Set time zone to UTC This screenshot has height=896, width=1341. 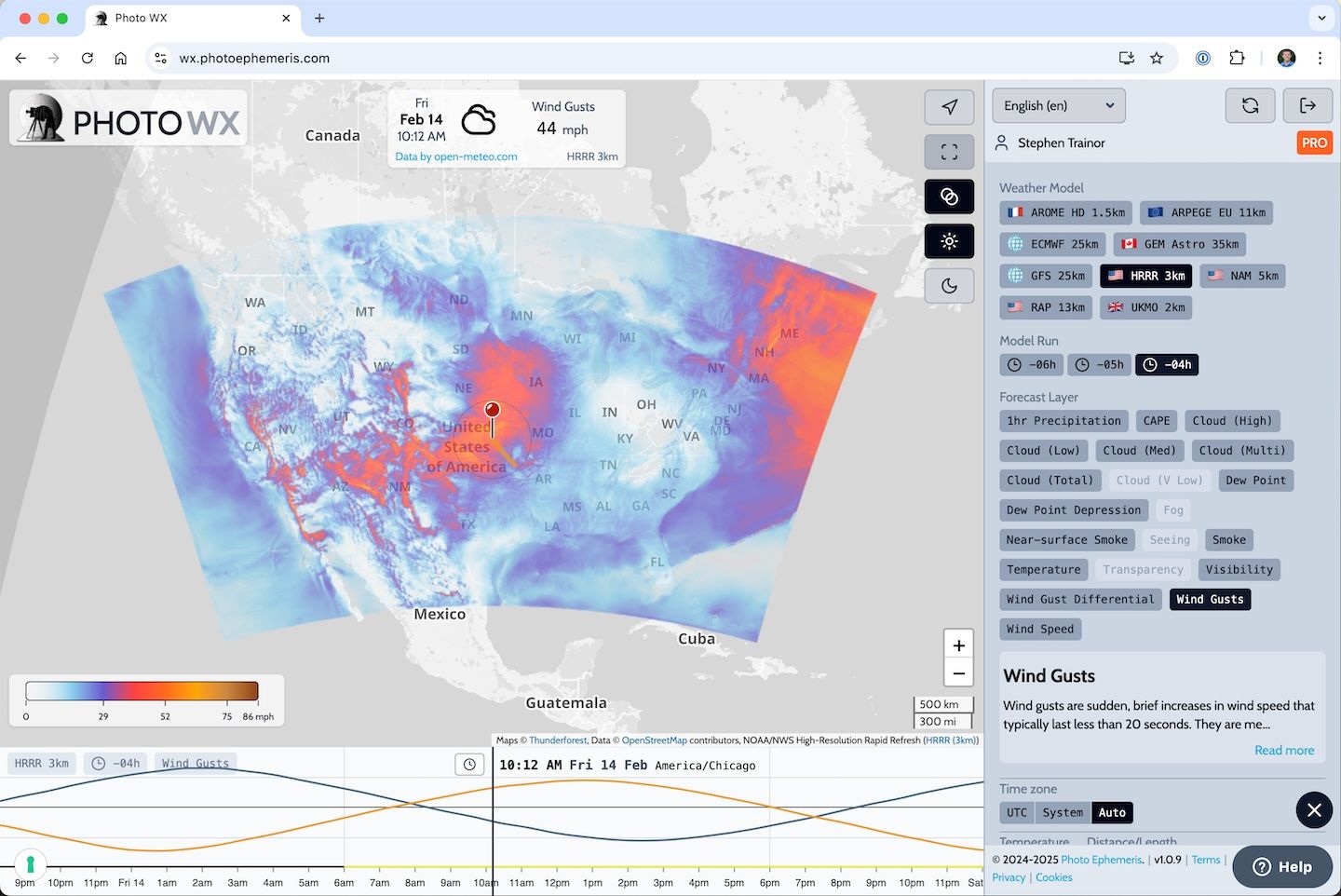tap(1017, 813)
